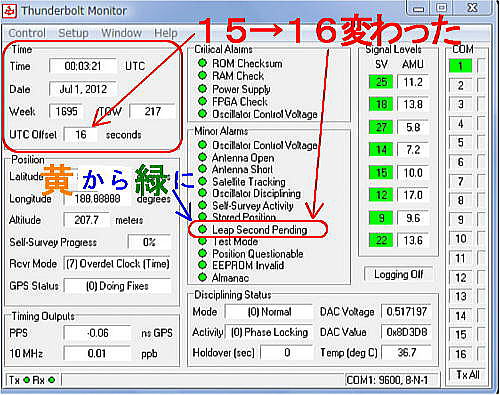The image size is (500, 395).
Task: Open the Control menu
Action: coord(27,33)
